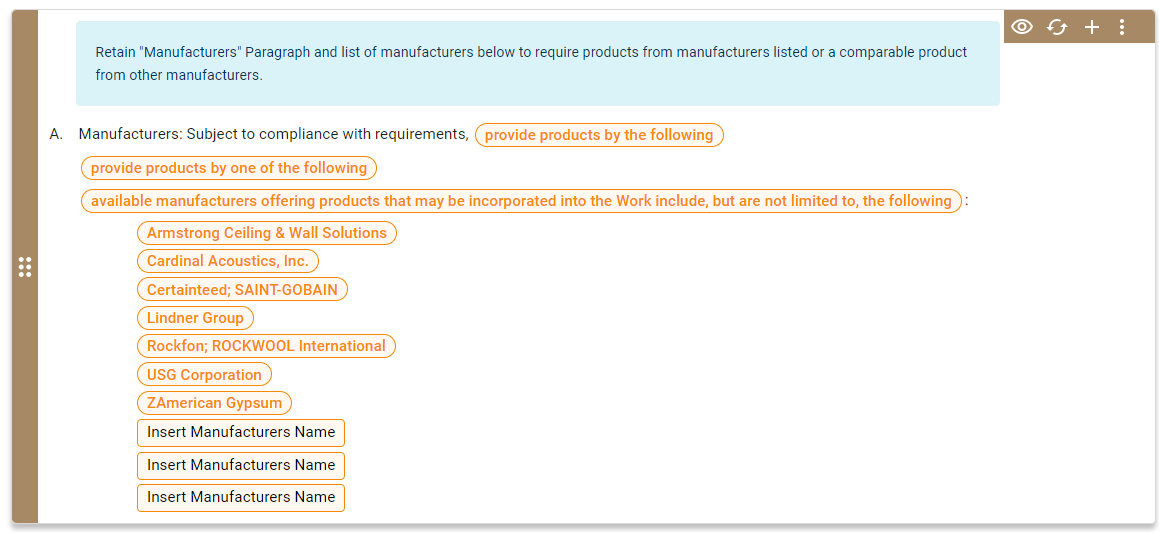Choose the USG Corporation chip
The height and width of the screenshot is (533, 1159).
[x=204, y=375]
